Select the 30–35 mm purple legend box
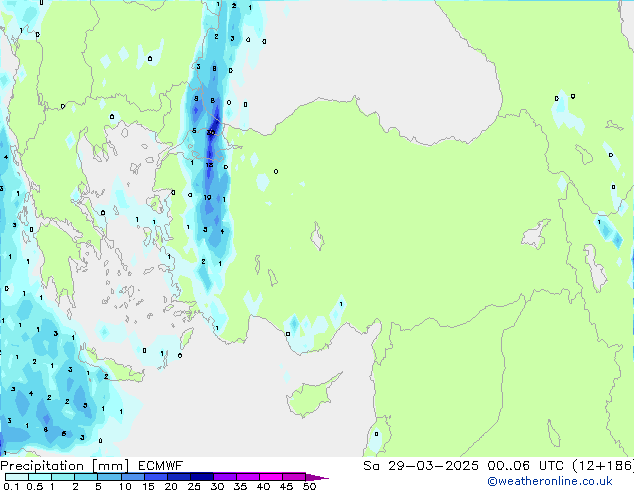Viewport: 634px width, 490px height. click(224, 477)
